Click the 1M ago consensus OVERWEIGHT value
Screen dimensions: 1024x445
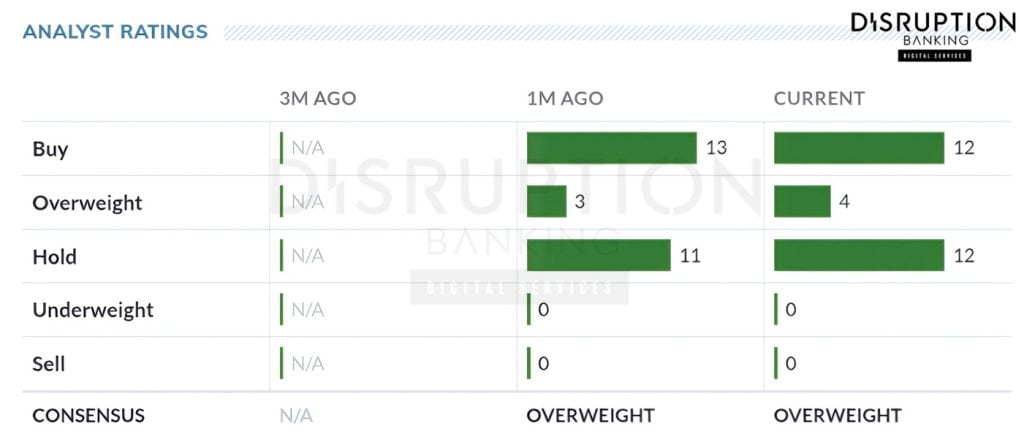[590, 416]
